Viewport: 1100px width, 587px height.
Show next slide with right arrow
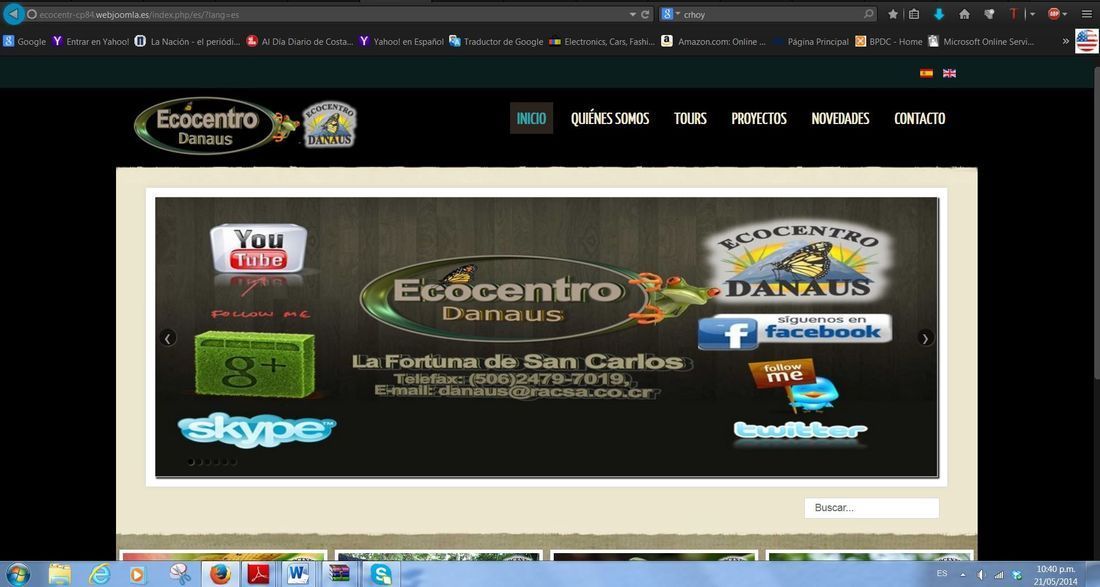925,338
